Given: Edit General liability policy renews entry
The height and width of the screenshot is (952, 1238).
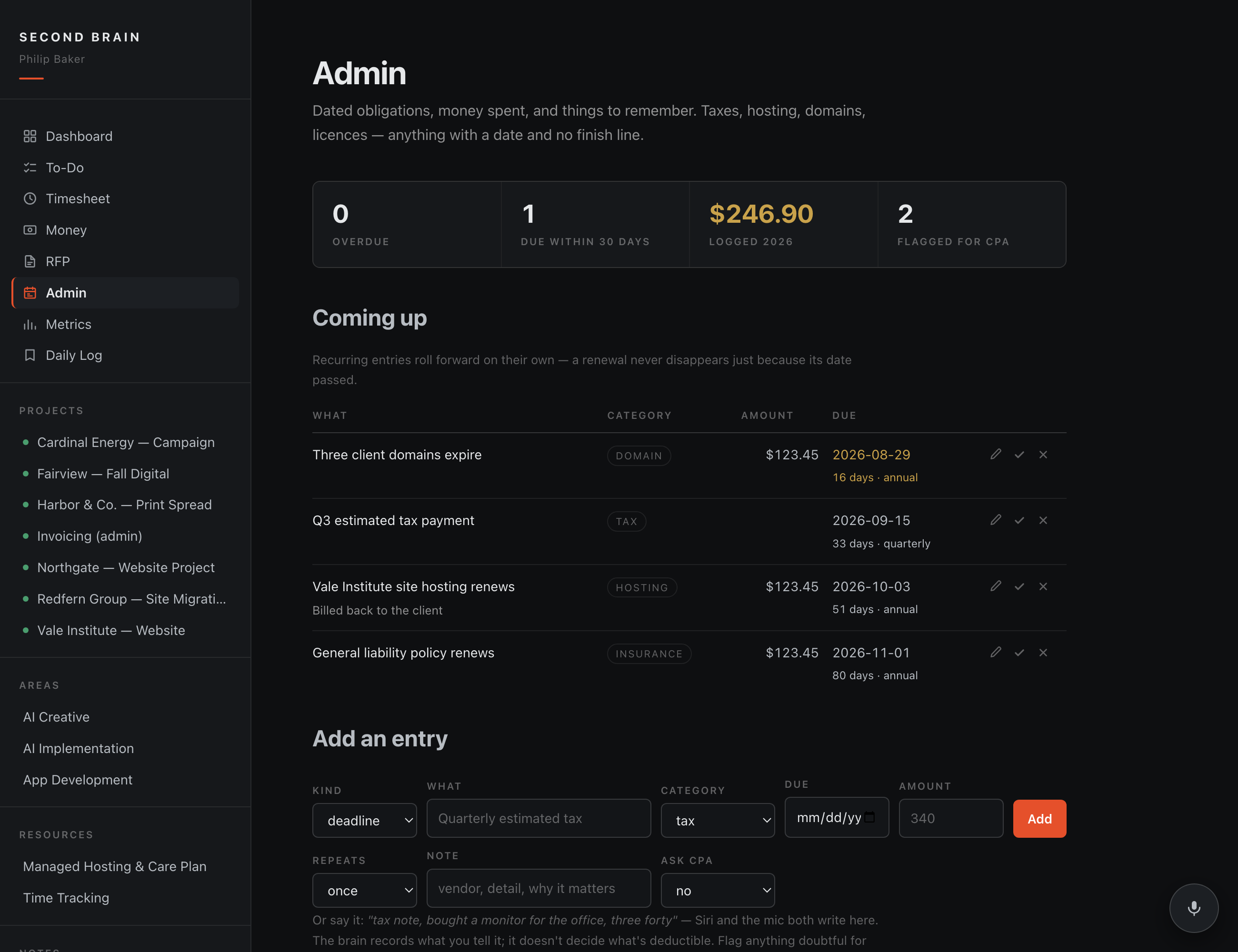Looking at the screenshot, I should pos(995,653).
